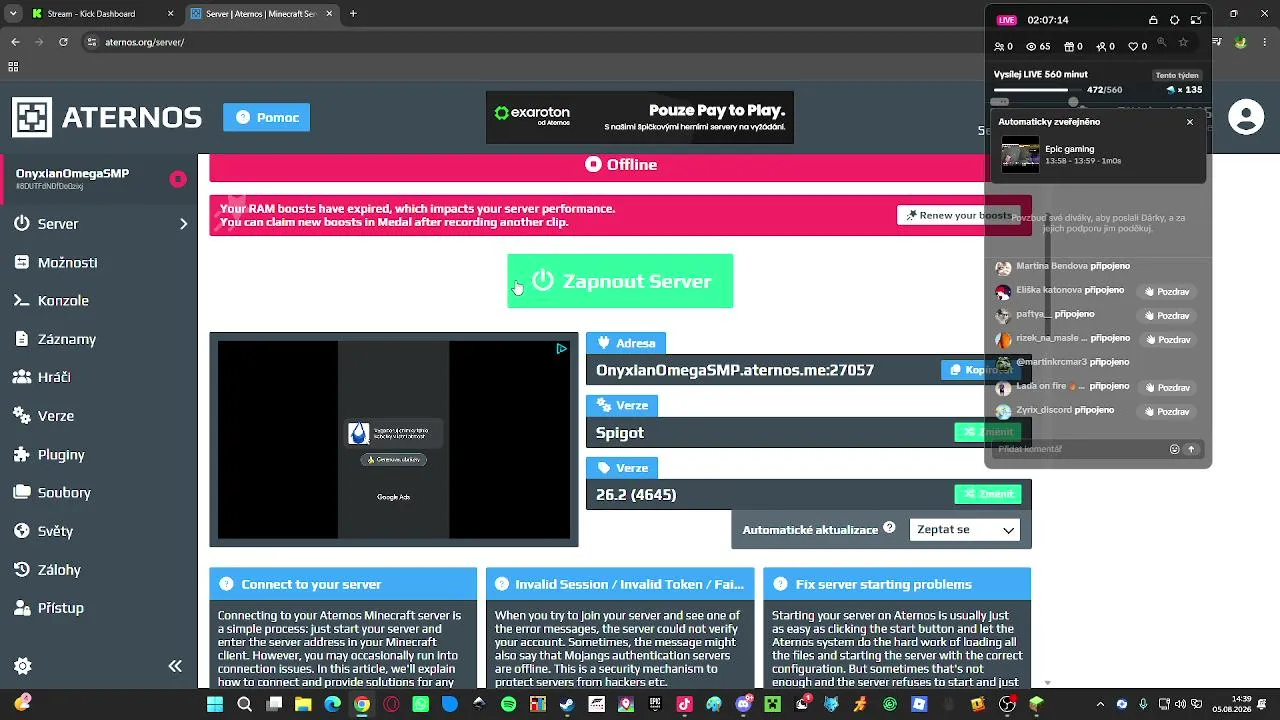The width and height of the screenshot is (1280, 720).
Task: Open Fix server starting problems article
Action: pyautogui.click(x=897, y=584)
